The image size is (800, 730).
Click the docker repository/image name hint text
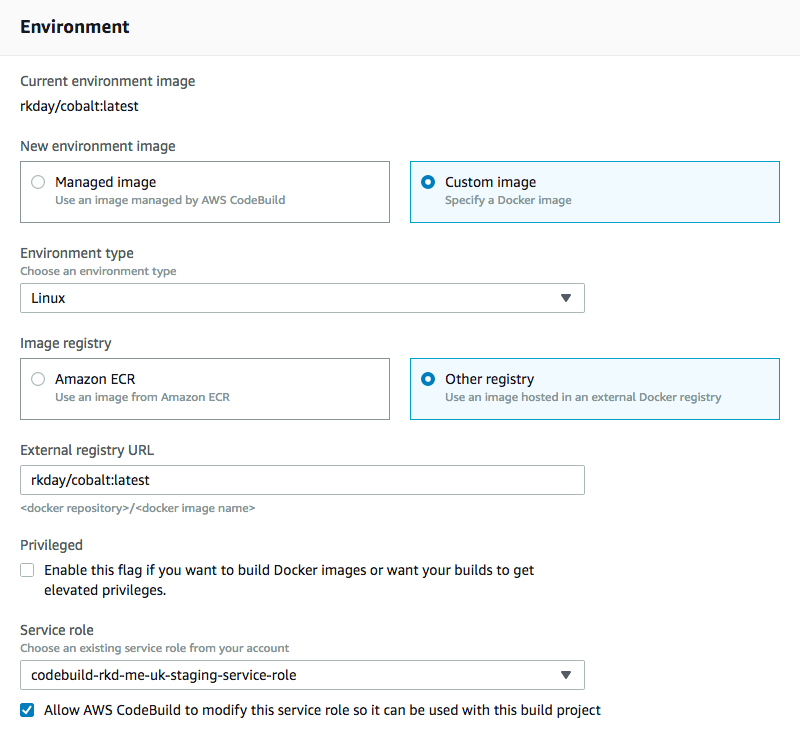pyautogui.click(x=138, y=508)
